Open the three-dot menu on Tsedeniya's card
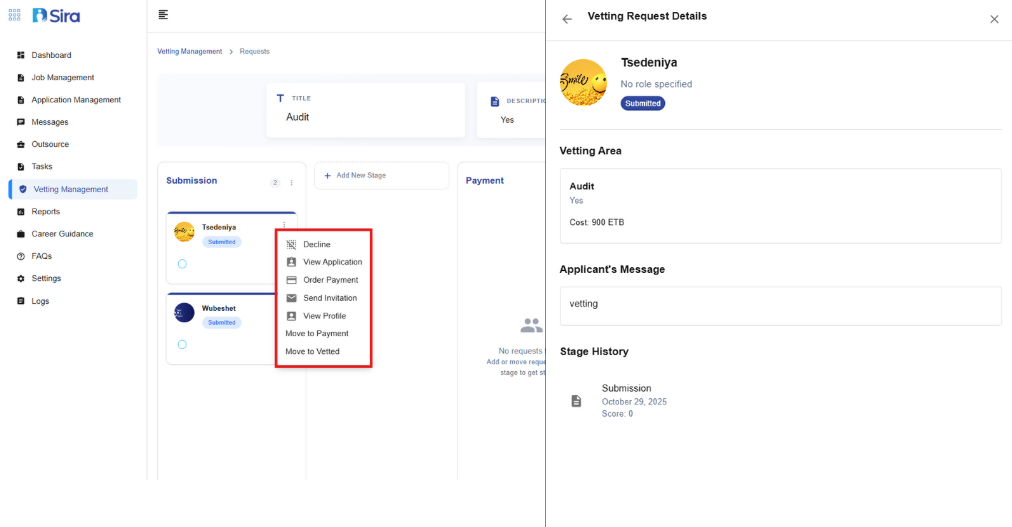 (284, 224)
